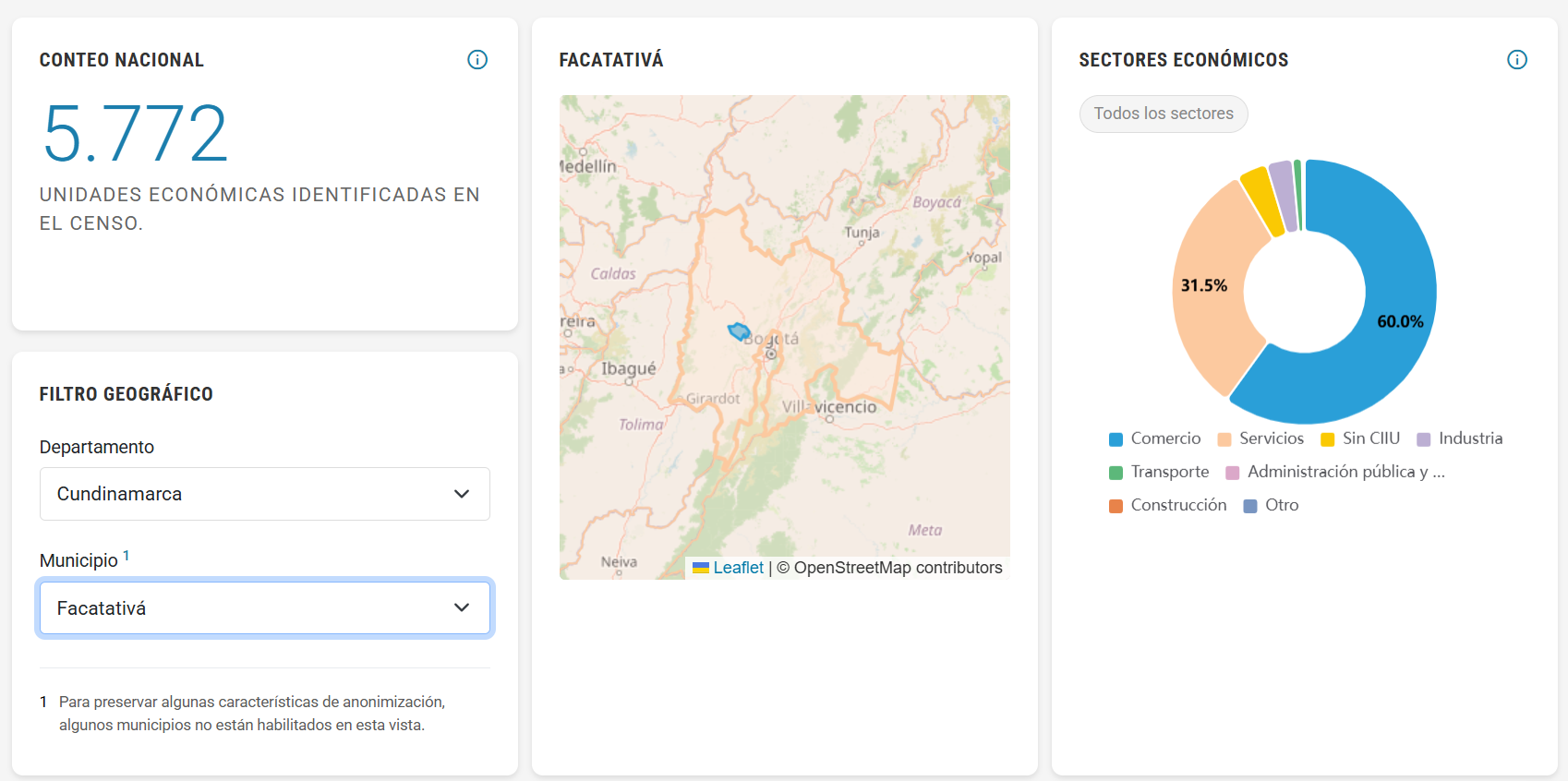Open the Departamento dropdown showing Cundinamarca

click(264, 494)
